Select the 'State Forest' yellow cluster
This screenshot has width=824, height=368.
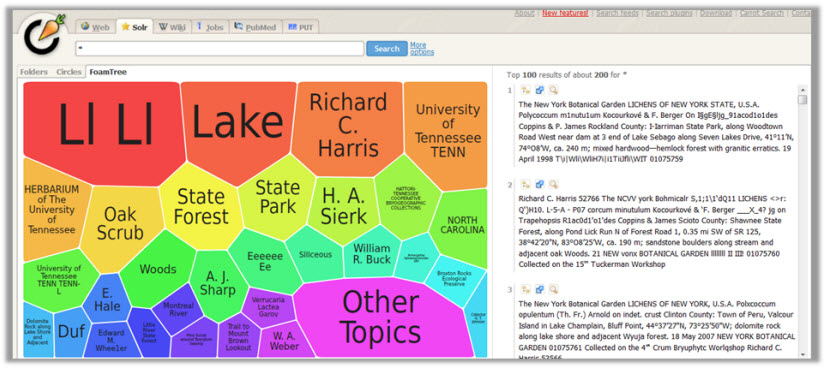201,206
